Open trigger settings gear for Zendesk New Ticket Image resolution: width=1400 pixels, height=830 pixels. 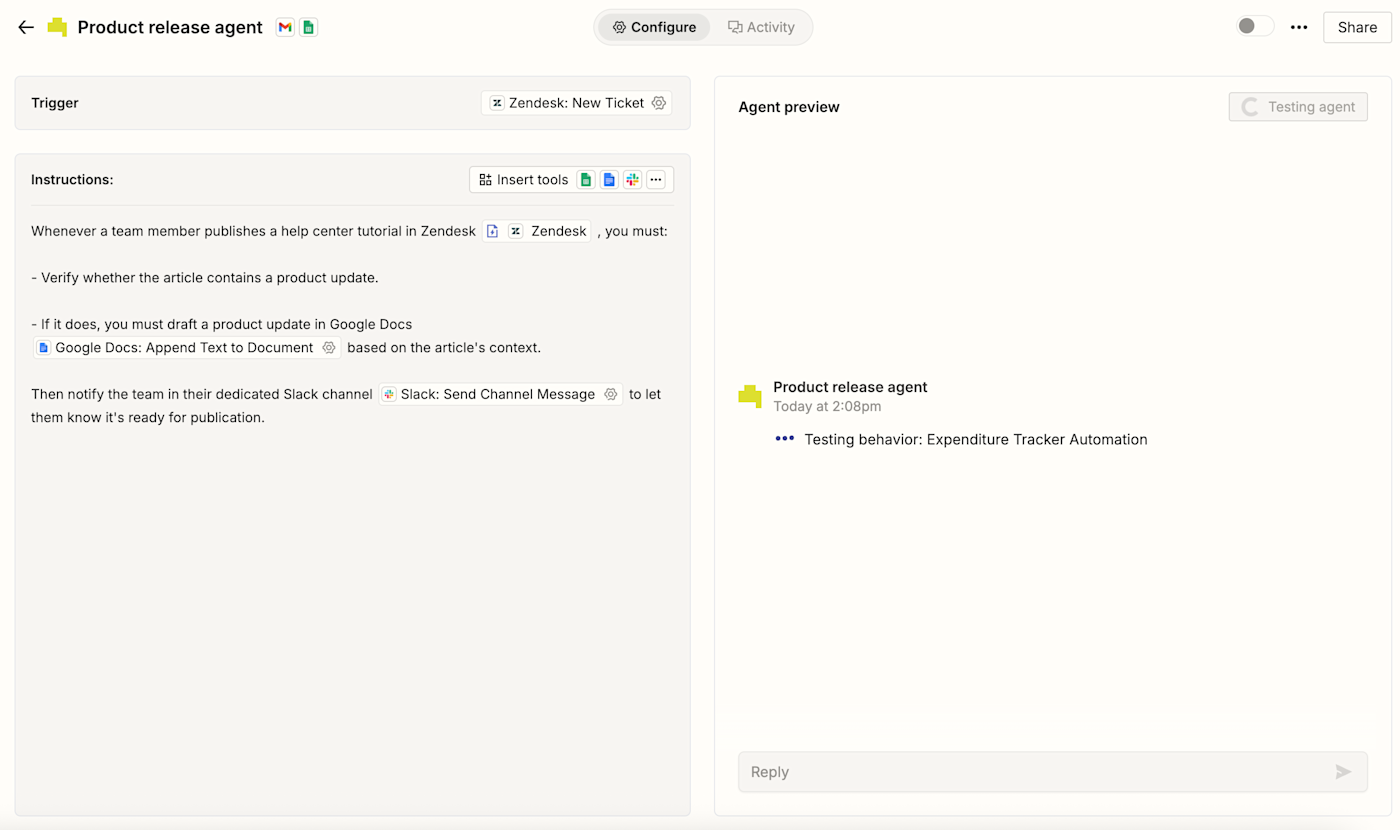pos(659,103)
